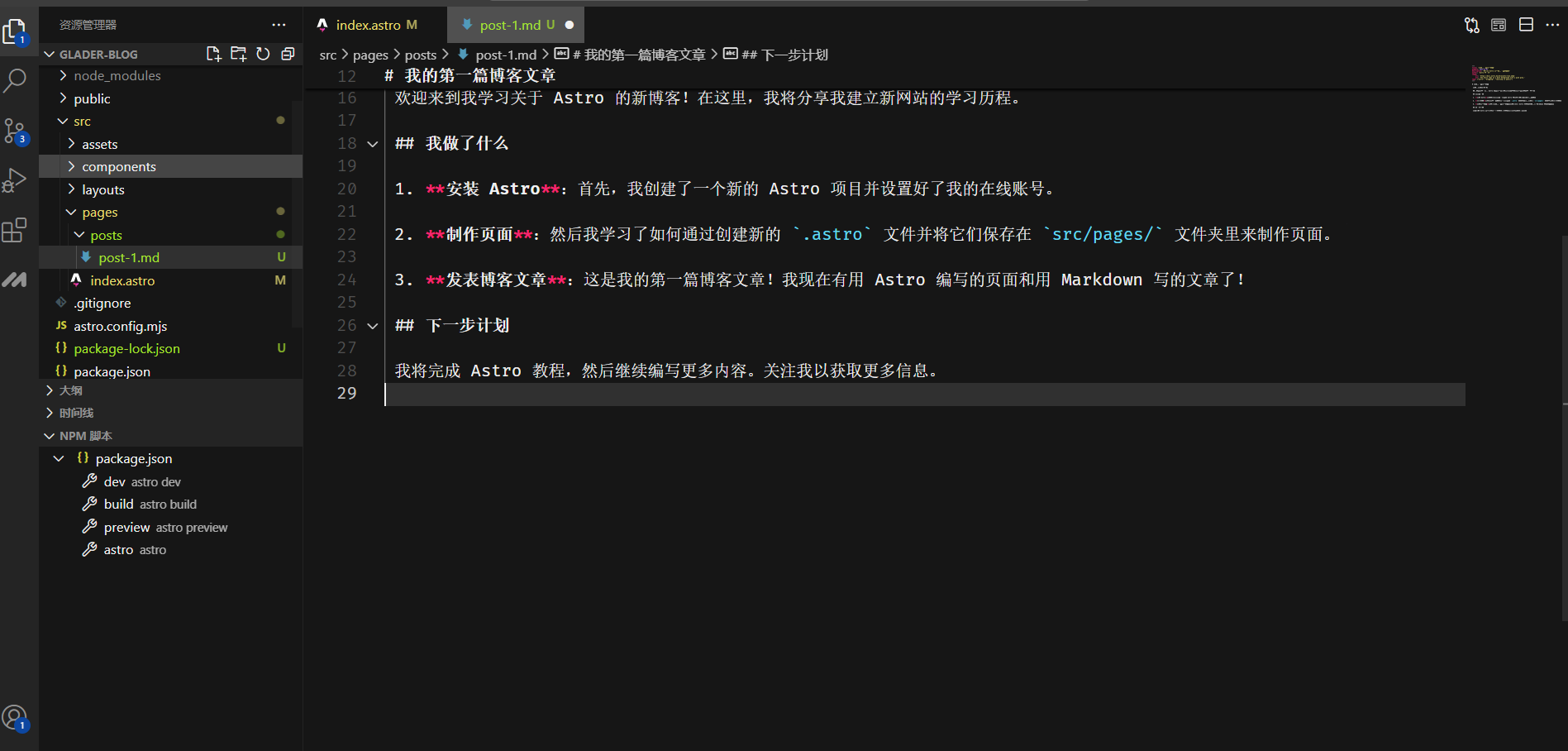This screenshot has height=751, width=1568.
Task: Click the New File icon in explorer
Action: tap(213, 54)
